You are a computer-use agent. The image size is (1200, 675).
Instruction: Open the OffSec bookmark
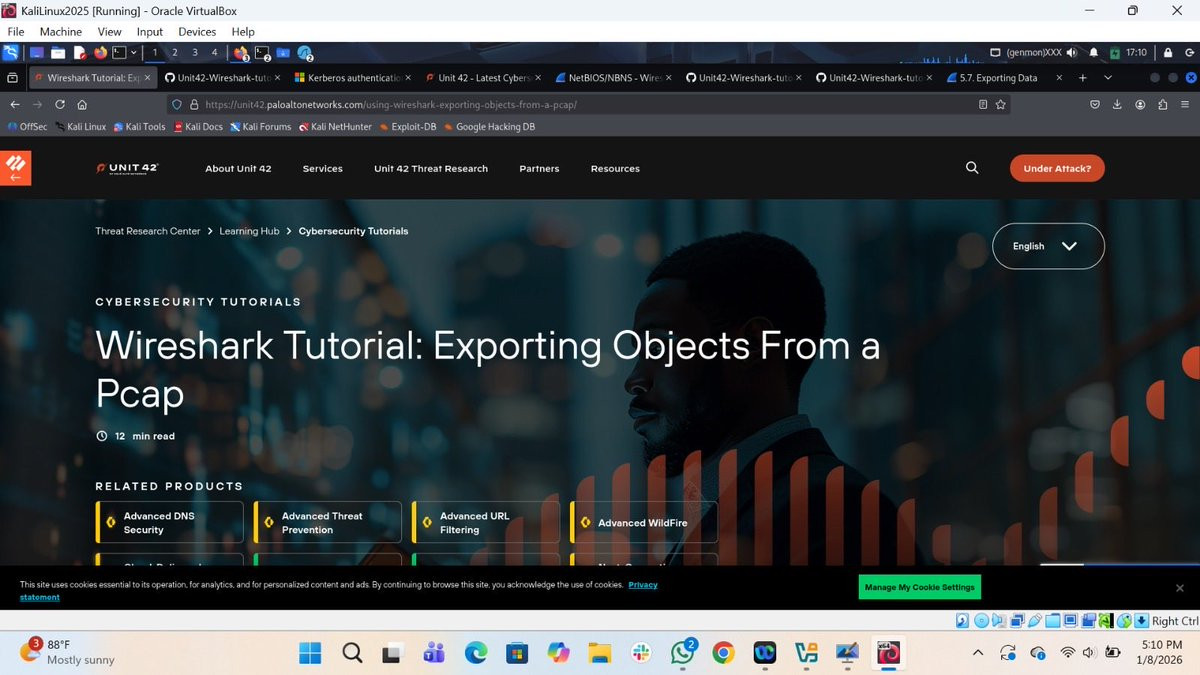(27, 127)
